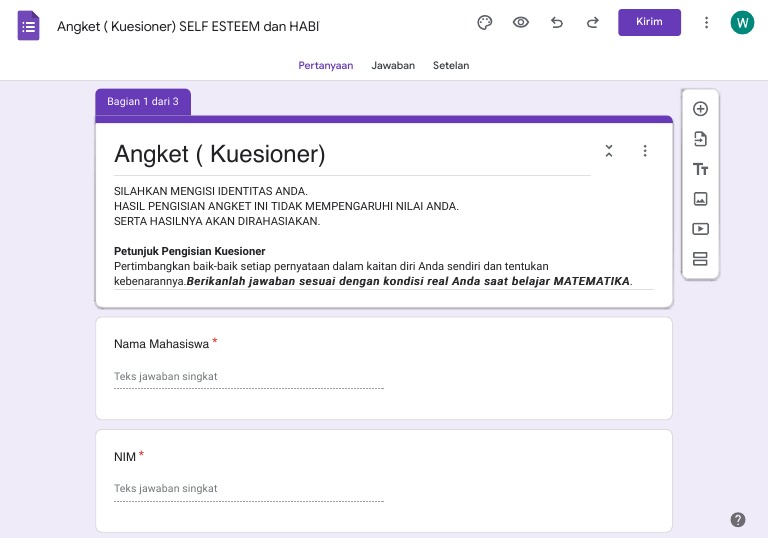The height and width of the screenshot is (538, 768).
Task: Add a new question from sidebar
Action: coord(700,109)
